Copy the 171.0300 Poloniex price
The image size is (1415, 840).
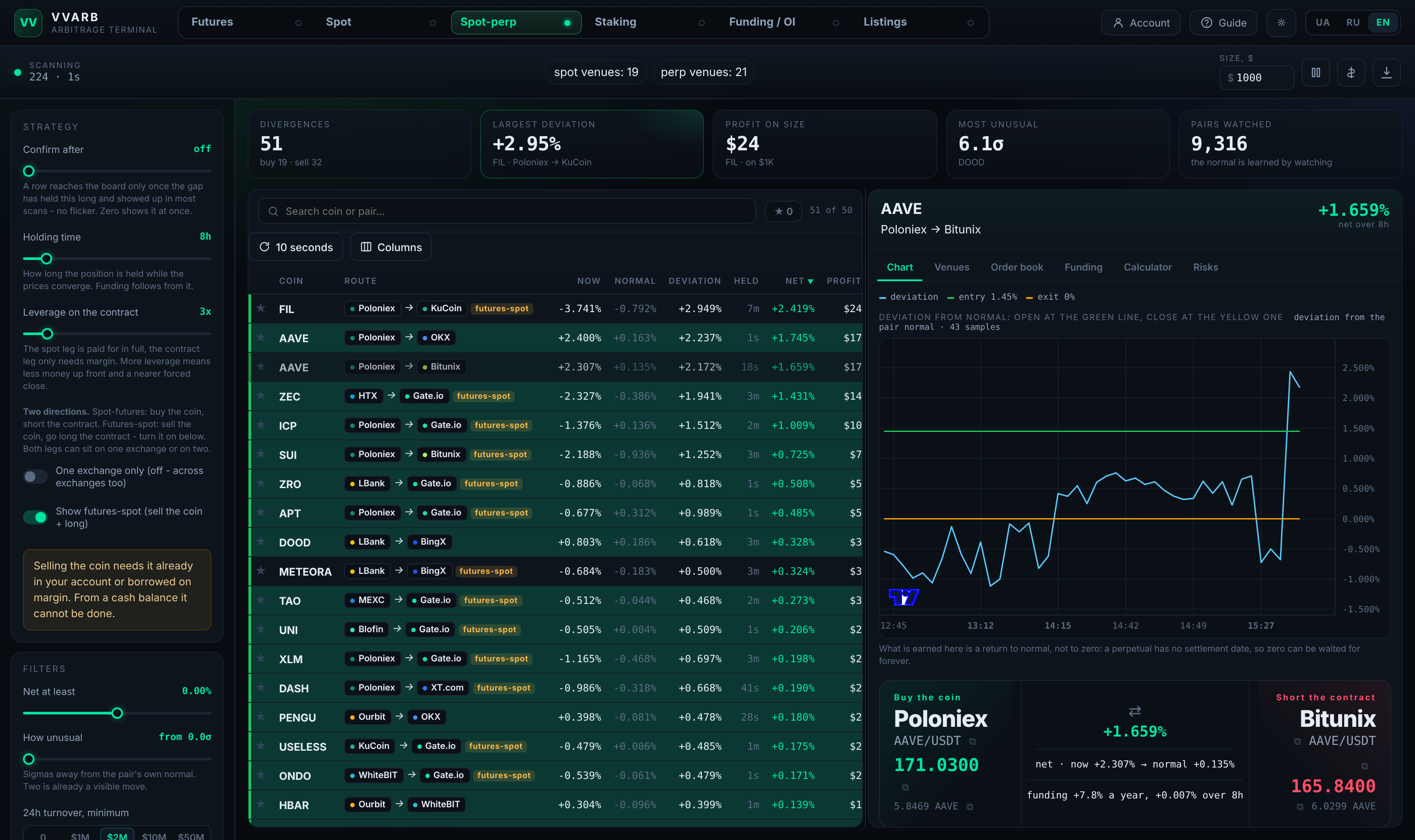pos(905,787)
